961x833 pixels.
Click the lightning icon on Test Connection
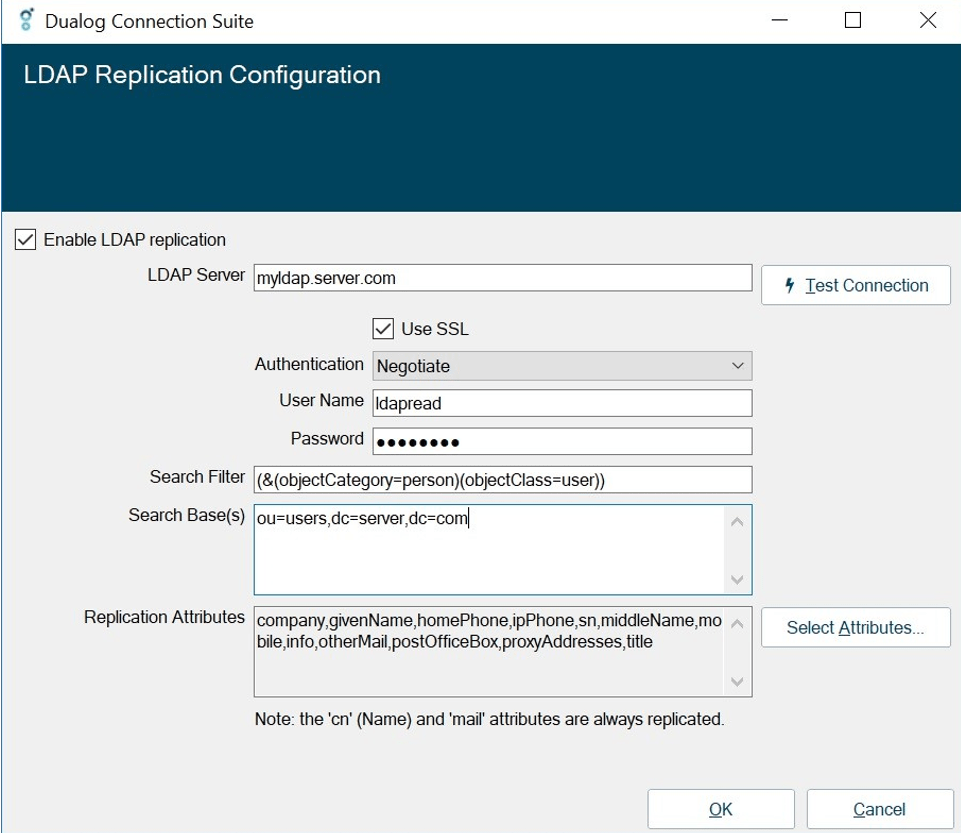(789, 285)
